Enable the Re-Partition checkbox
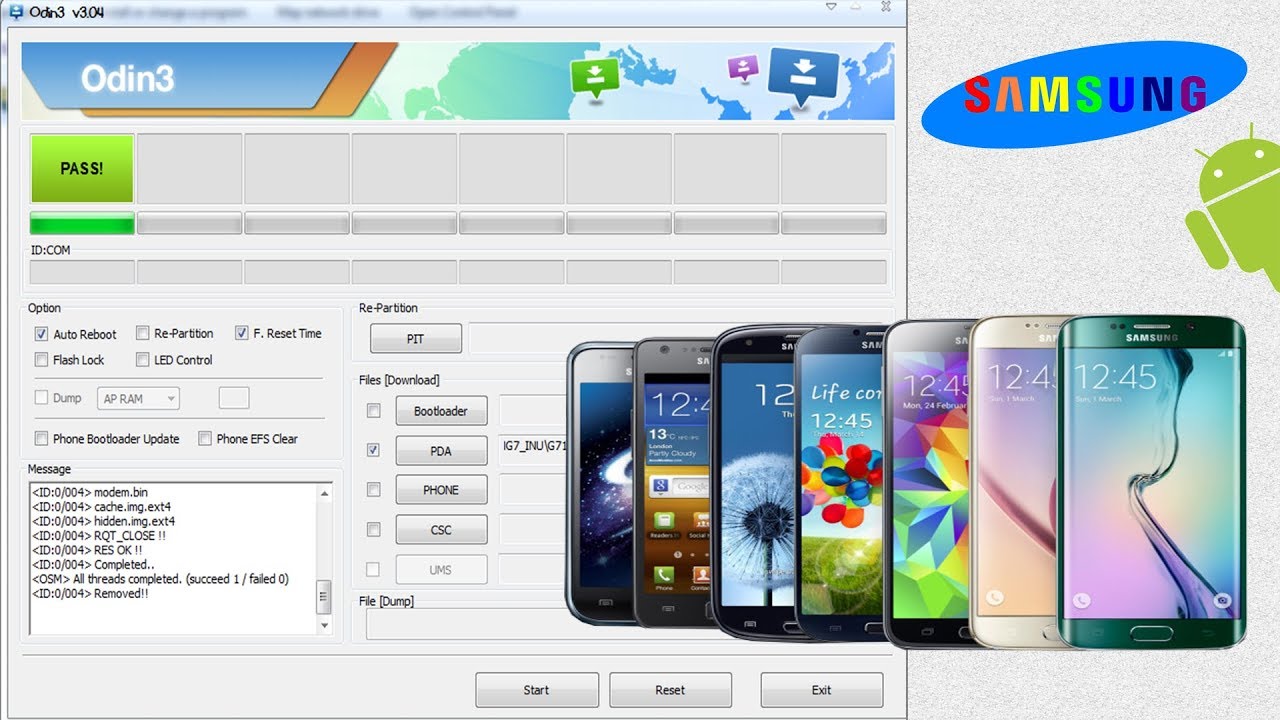Viewport: 1280px width, 720px height. [x=143, y=333]
